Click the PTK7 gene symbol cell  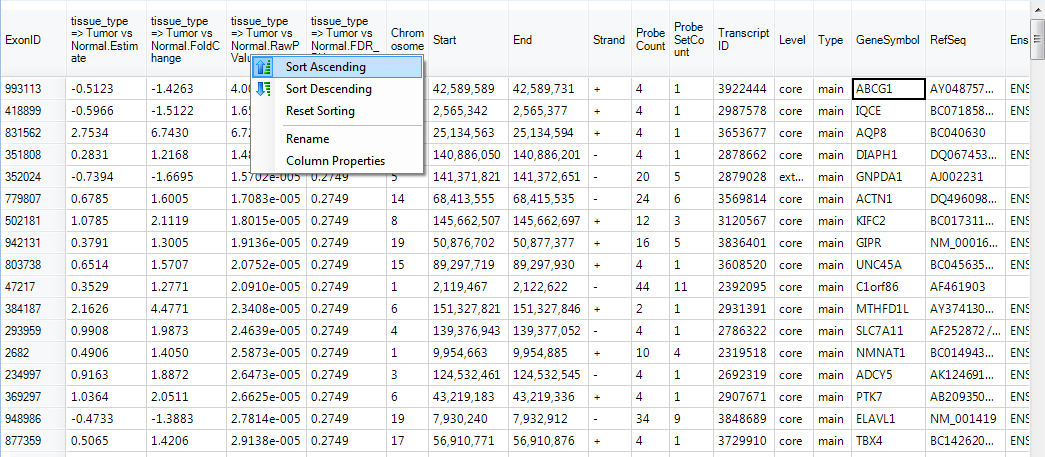tap(888, 396)
